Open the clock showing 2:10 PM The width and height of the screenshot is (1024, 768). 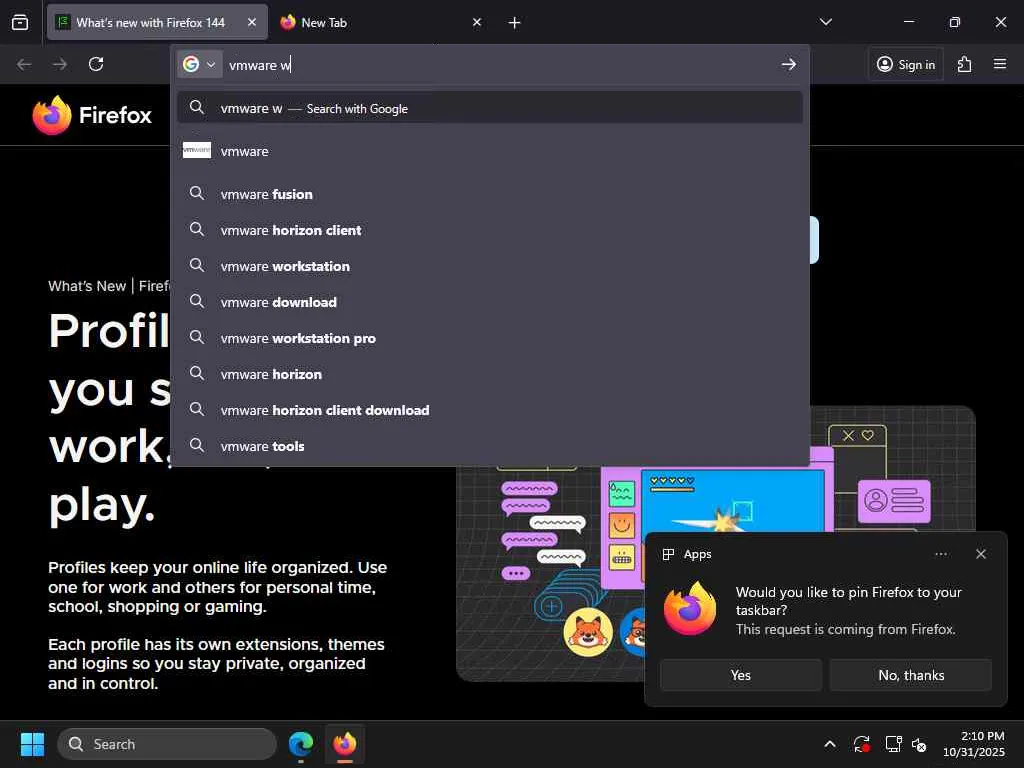coord(974,744)
